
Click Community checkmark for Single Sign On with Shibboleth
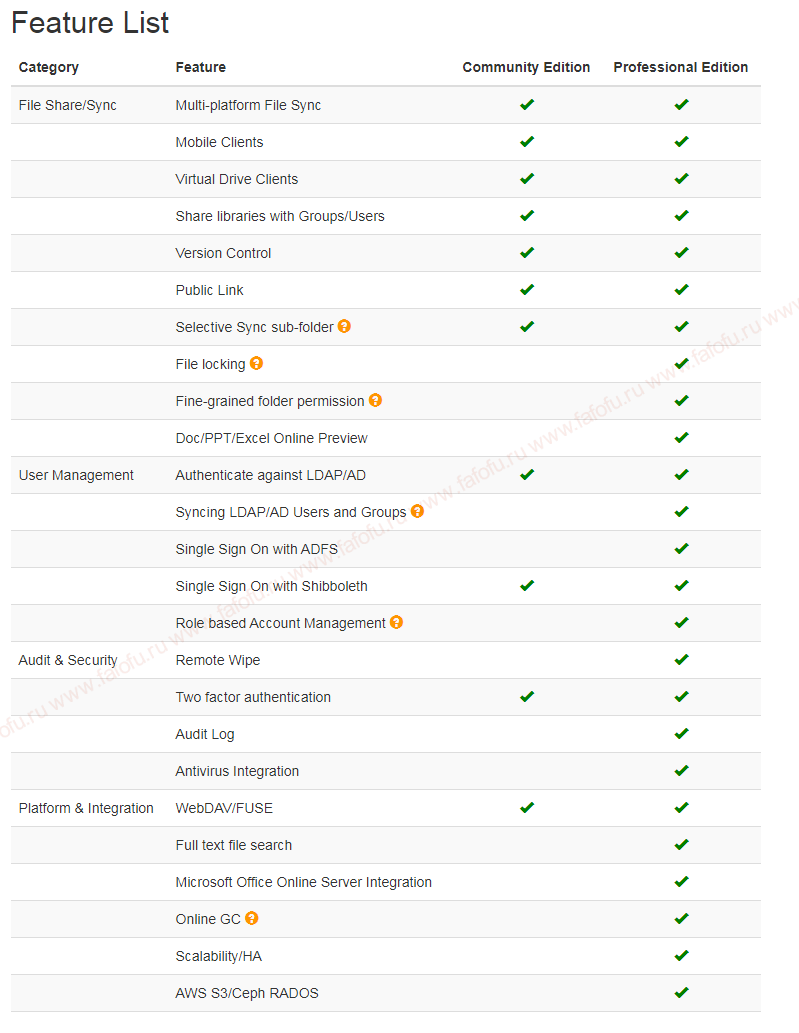527,585
